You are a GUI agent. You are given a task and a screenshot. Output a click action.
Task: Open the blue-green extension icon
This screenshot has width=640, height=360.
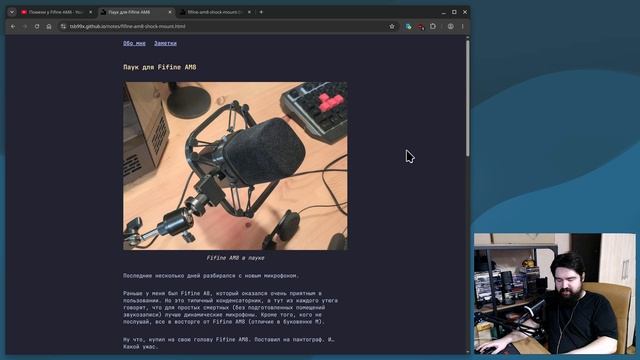[x=408, y=27]
